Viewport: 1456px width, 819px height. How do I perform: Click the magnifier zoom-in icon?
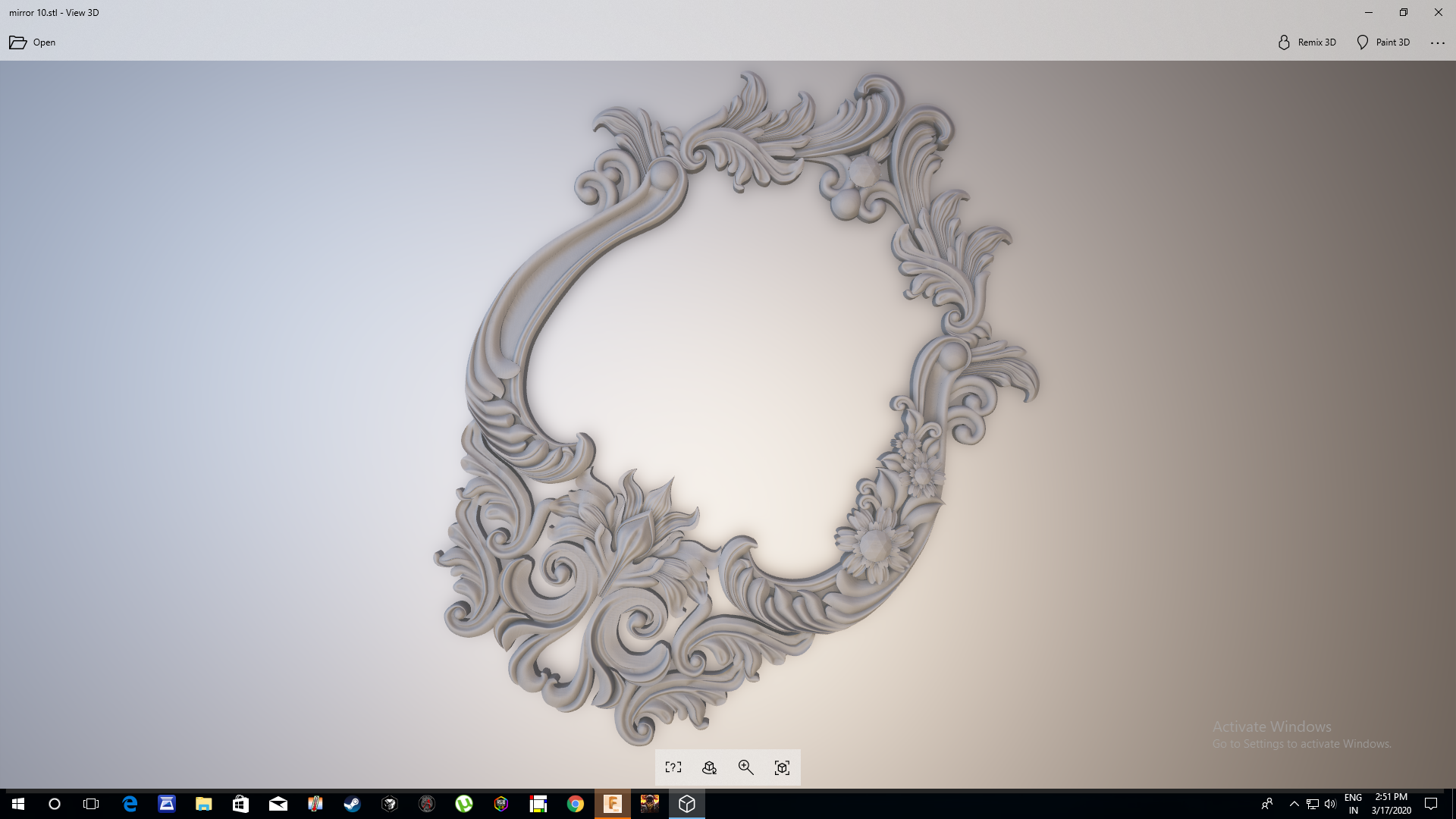click(x=746, y=767)
